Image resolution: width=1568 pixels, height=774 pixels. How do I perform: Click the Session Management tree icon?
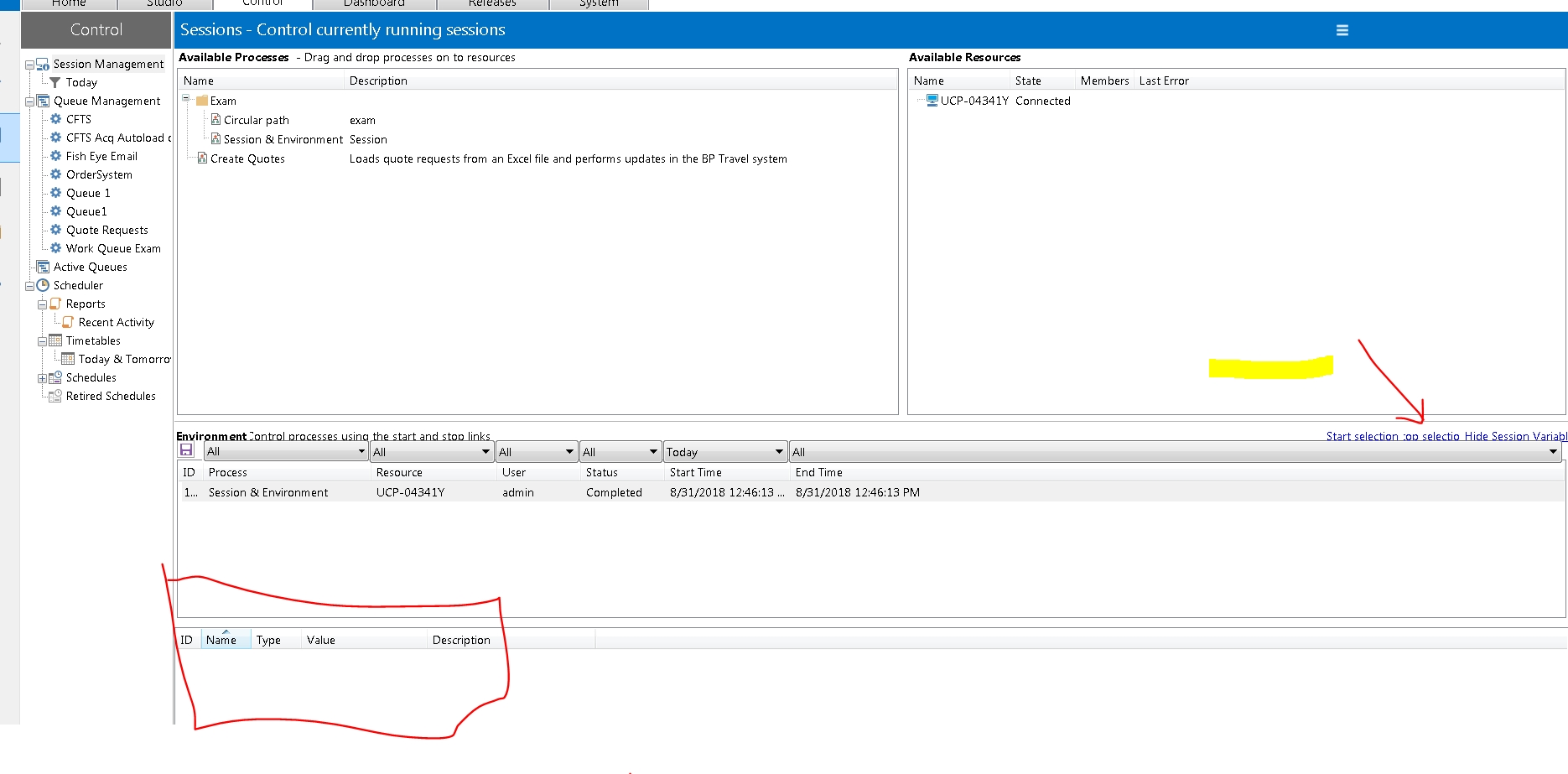coord(43,65)
